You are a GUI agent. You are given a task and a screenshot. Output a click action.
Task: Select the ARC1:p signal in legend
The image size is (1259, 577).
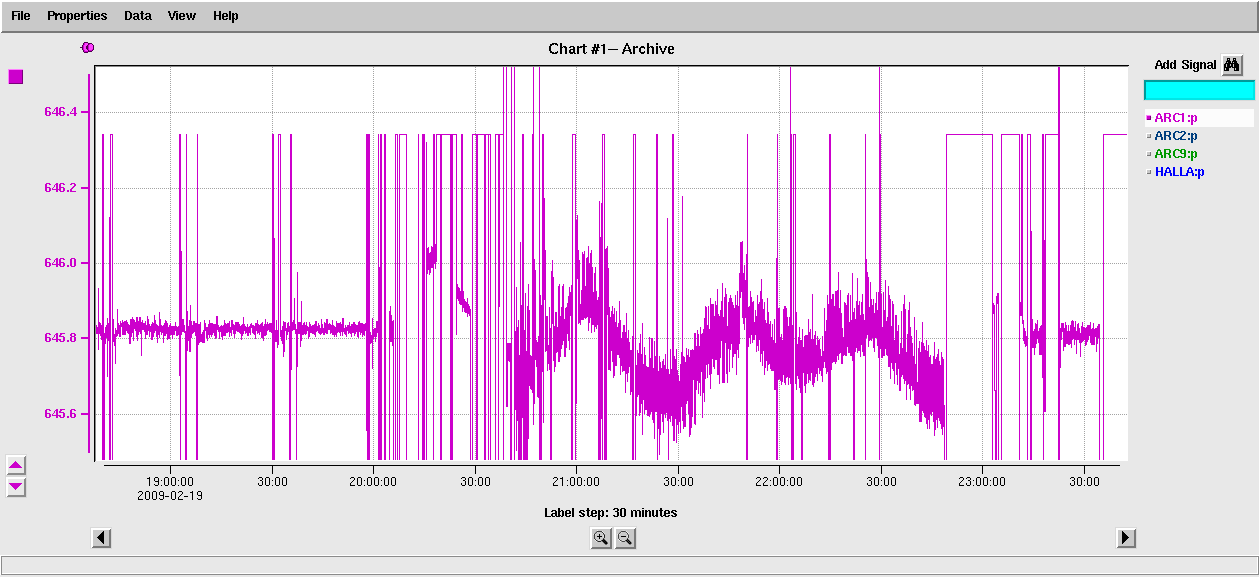[x=1176, y=117]
